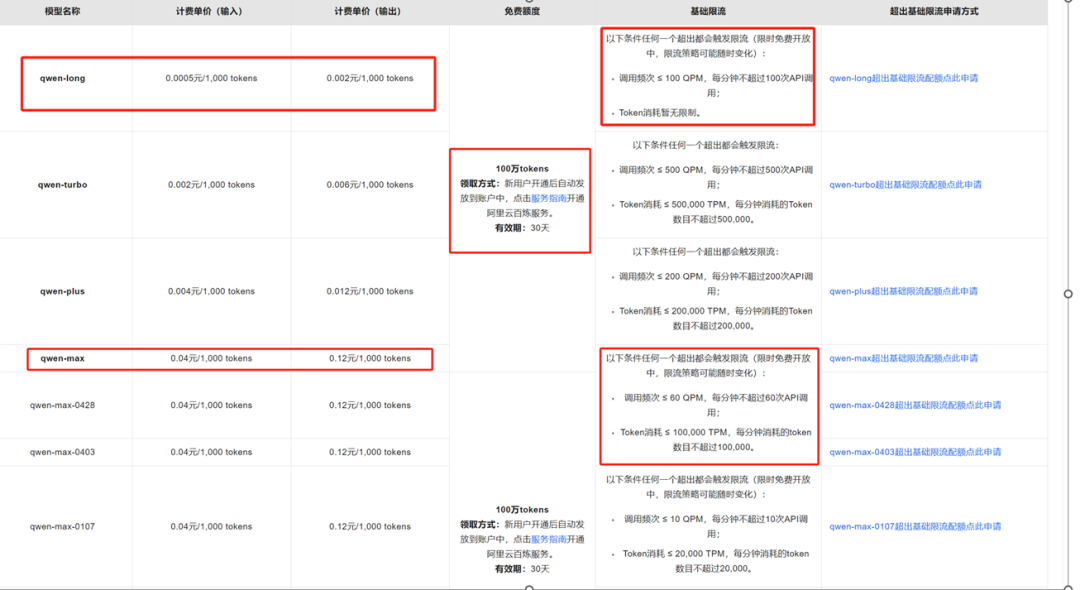
Task: Click the 计费单价（输入） column header
Action: [x=209, y=12]
